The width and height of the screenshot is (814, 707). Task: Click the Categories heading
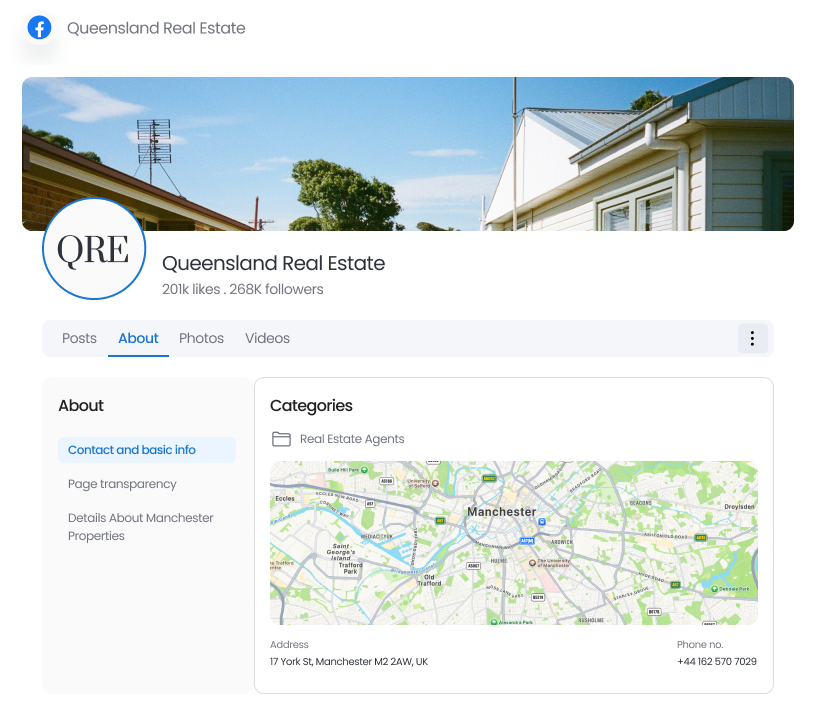pos(311,405)
